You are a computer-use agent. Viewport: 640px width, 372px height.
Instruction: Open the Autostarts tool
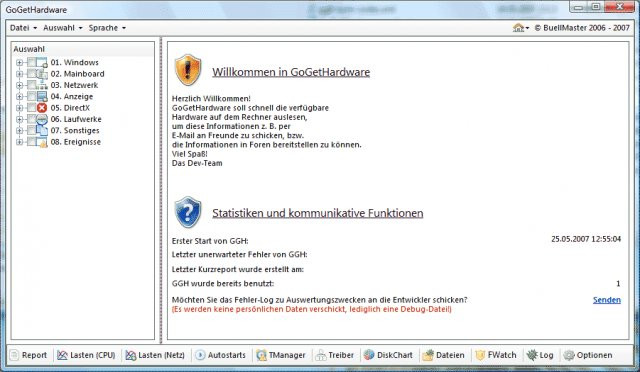coord(220,355)
